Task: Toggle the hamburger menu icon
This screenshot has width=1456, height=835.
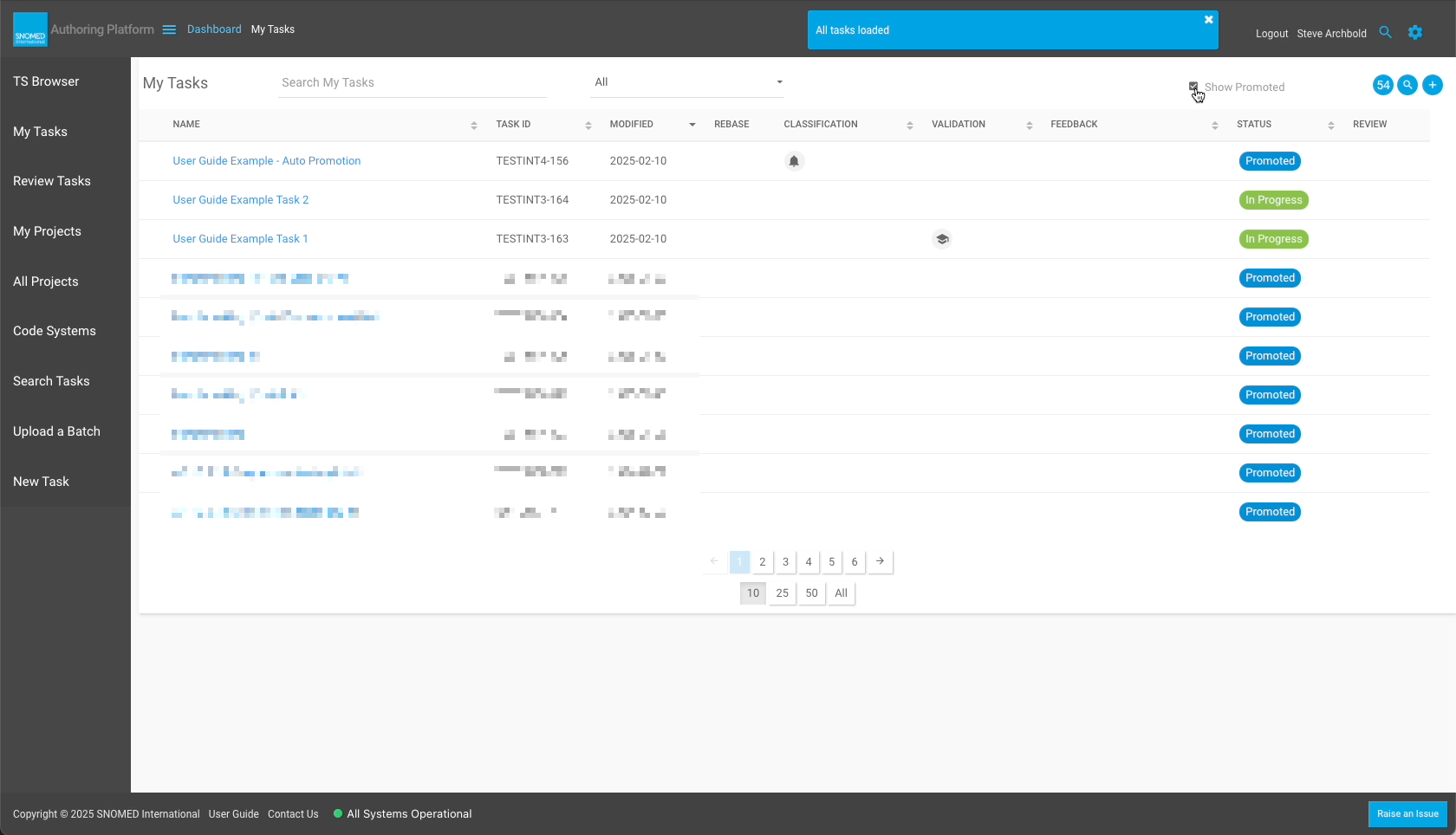Action: tap(169, 29)
